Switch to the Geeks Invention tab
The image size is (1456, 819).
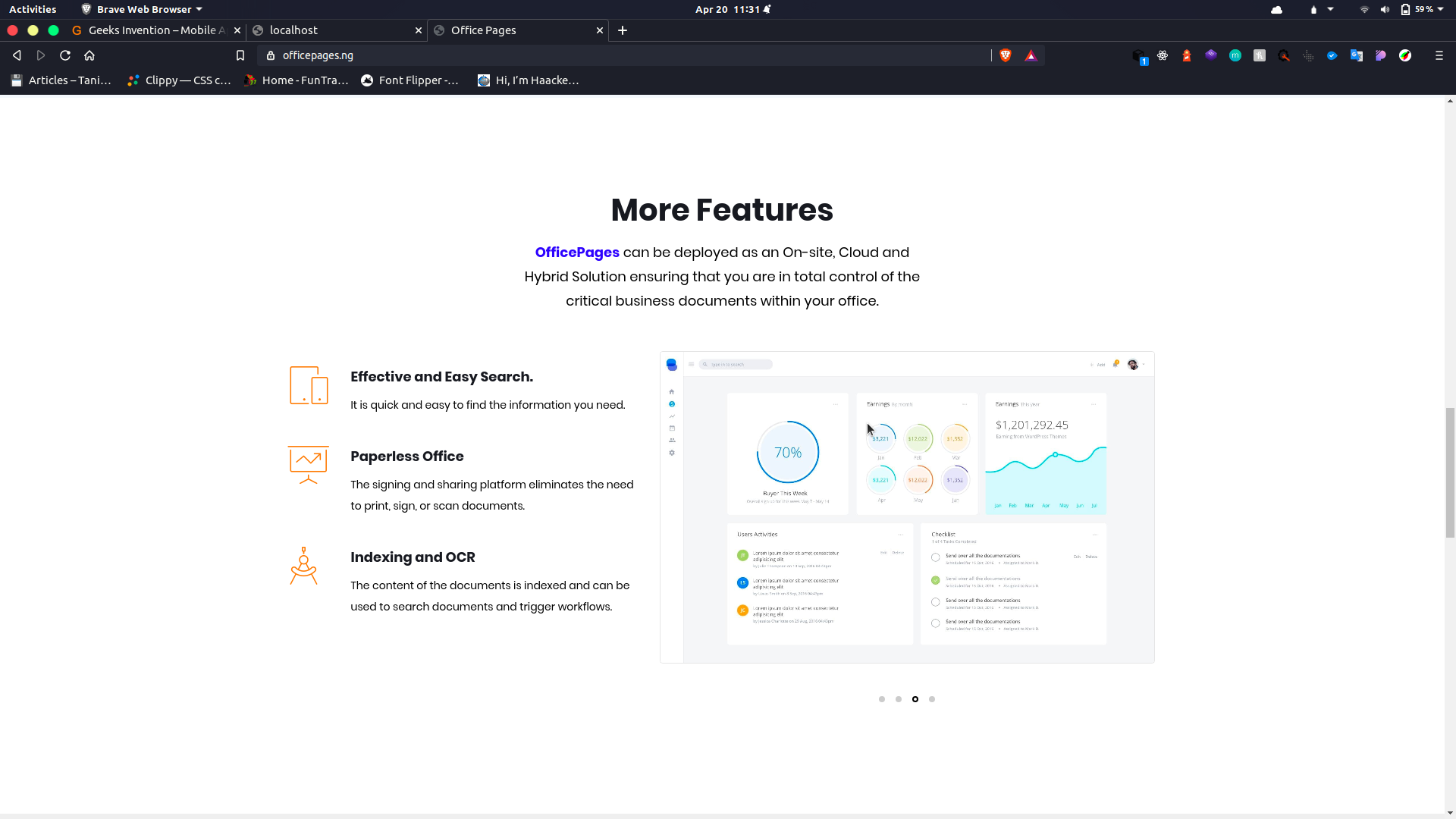click(150, 30)
